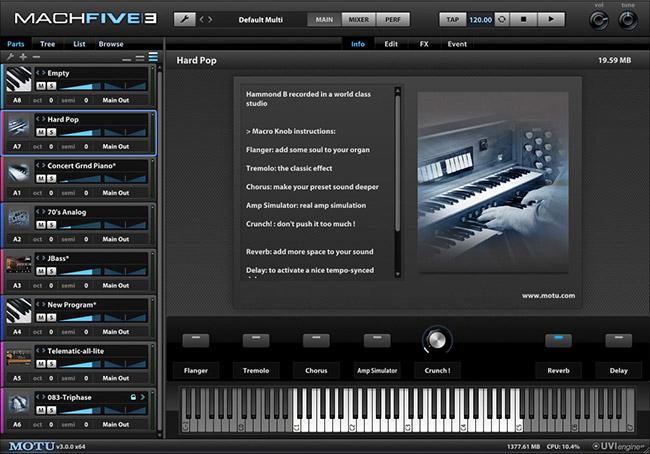The width and height of the screenshot is (650, 454).
Task: Open the FX tab
Action: click(424, 44)
